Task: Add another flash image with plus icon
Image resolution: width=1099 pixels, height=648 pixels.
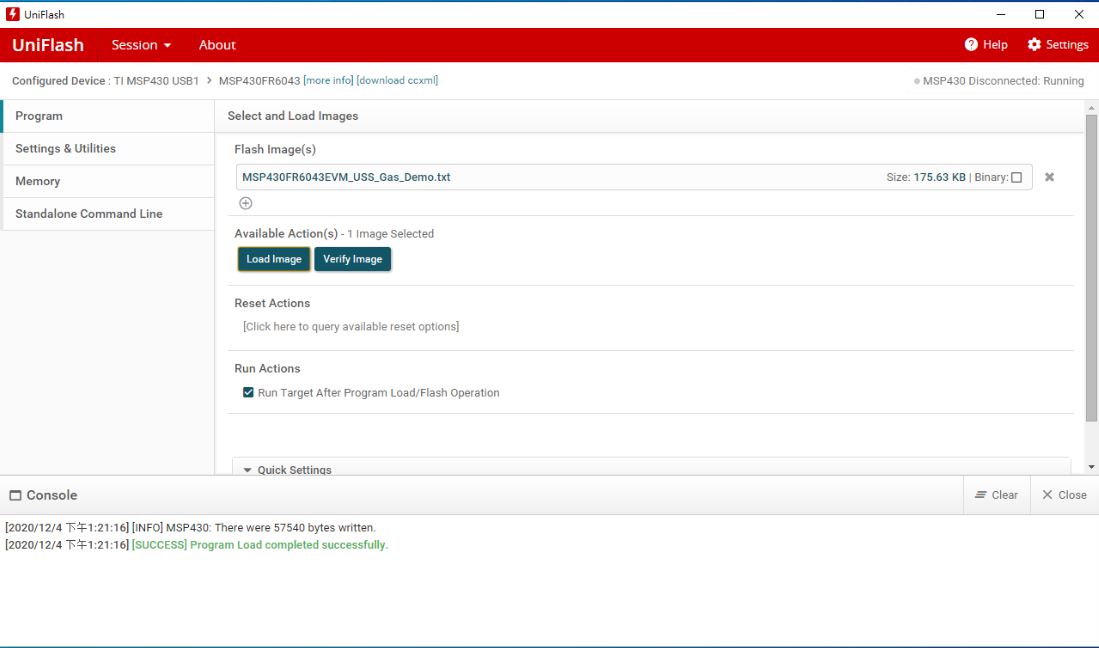Action: (x=245, y=203)
